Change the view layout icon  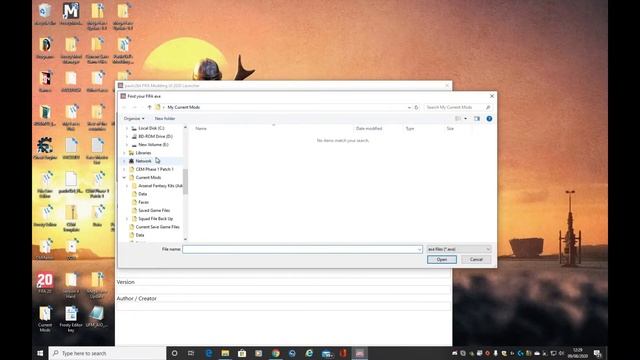pyautogui.click(x=458, y=119)
